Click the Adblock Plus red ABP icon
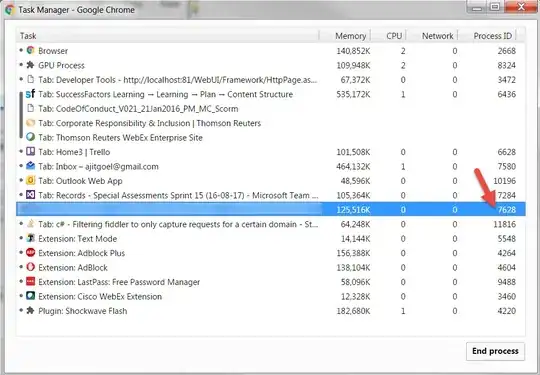 click(x=31, y=253)
